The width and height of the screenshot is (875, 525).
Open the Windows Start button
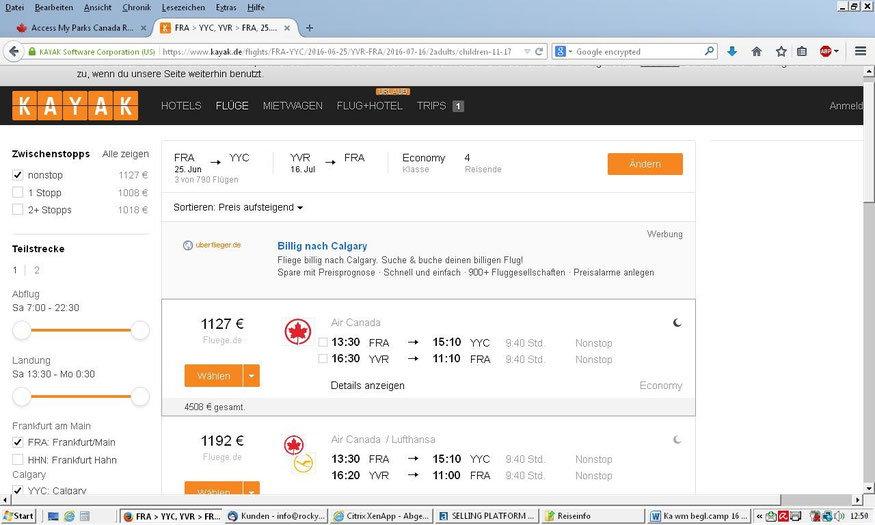18,516
